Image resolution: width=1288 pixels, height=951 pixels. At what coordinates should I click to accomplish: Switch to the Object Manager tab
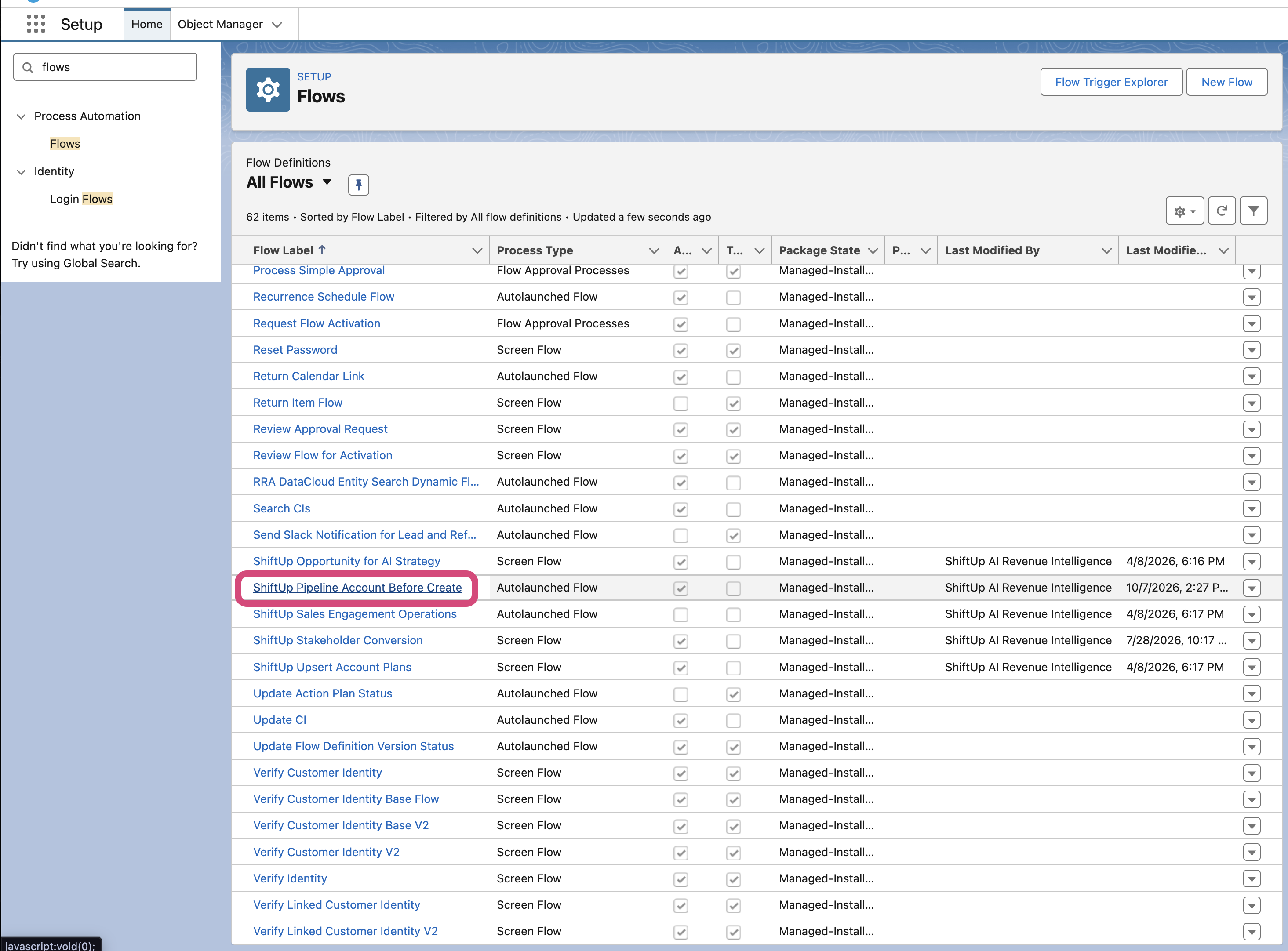(x=220, y=24)
